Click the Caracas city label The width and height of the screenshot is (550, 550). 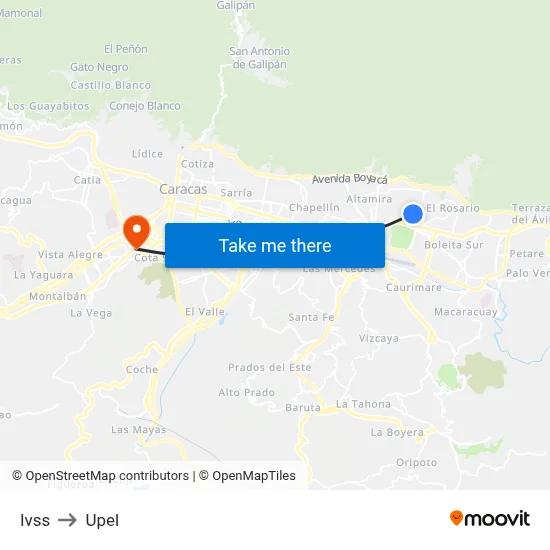183,189
